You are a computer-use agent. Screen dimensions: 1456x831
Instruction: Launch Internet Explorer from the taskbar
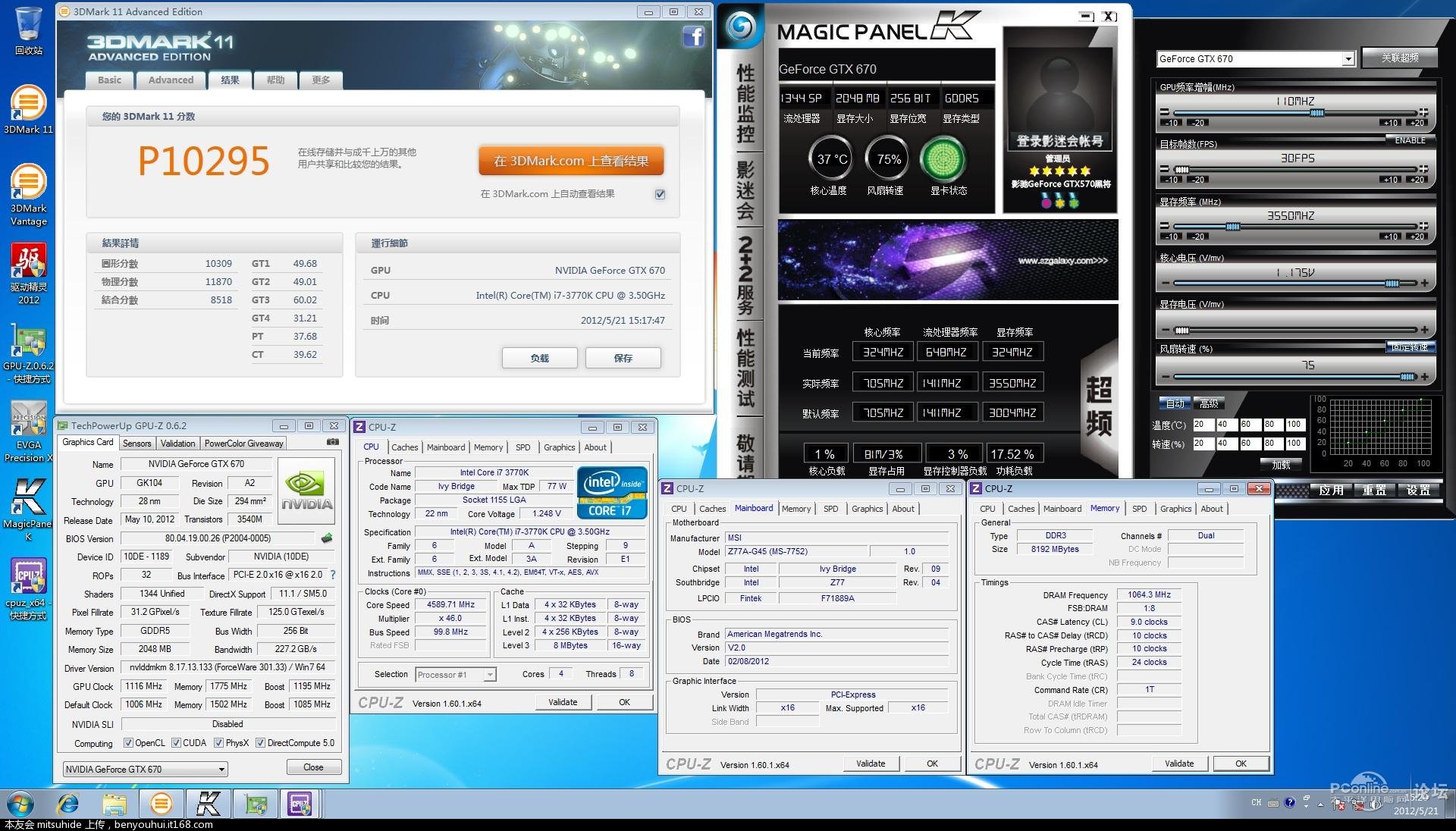(x=68, y=804)
